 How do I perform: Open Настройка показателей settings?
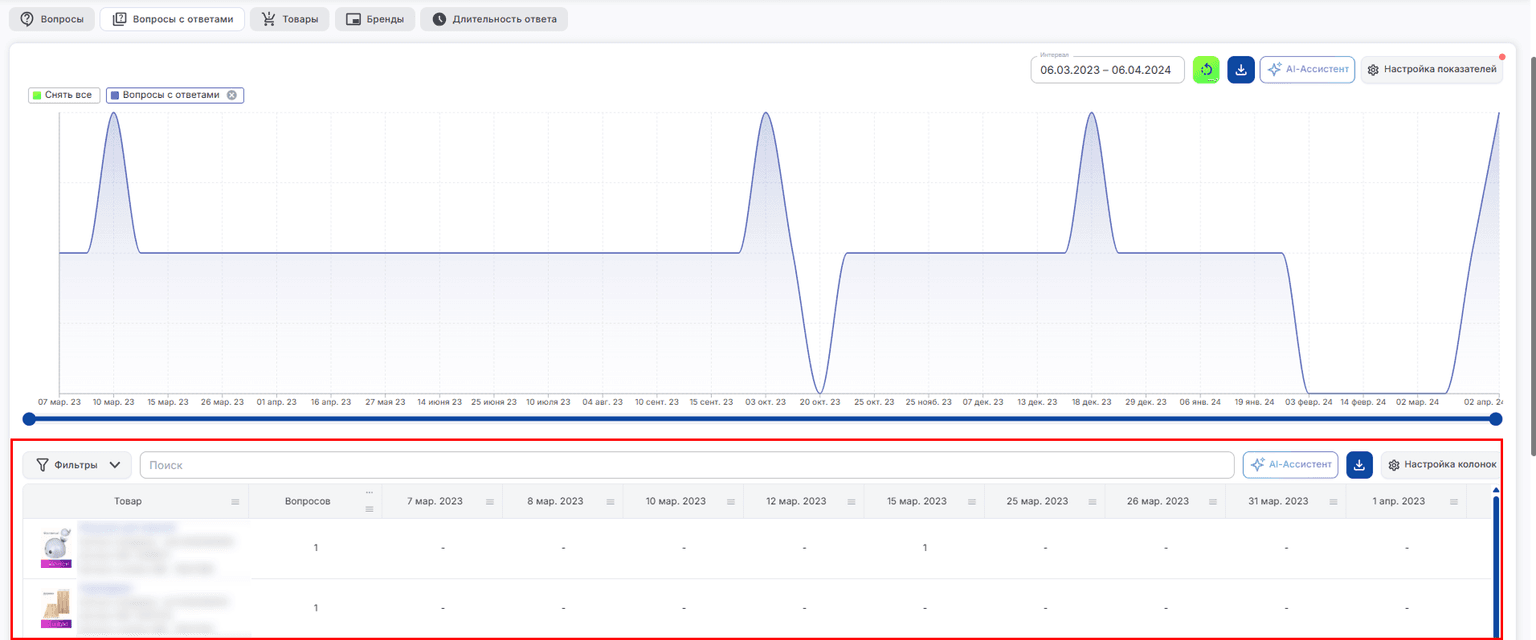click(1432, 70)
